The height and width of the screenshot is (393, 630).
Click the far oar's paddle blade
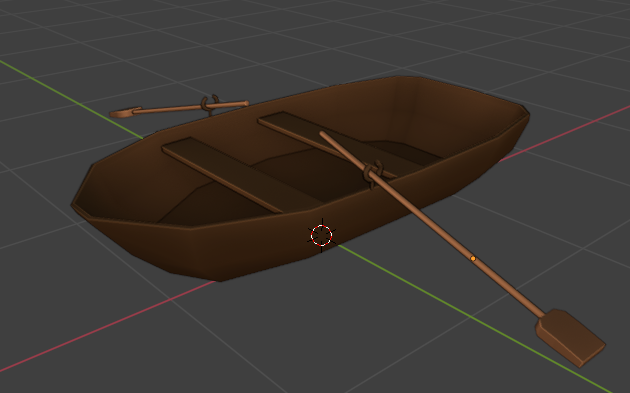coord(125,112)
